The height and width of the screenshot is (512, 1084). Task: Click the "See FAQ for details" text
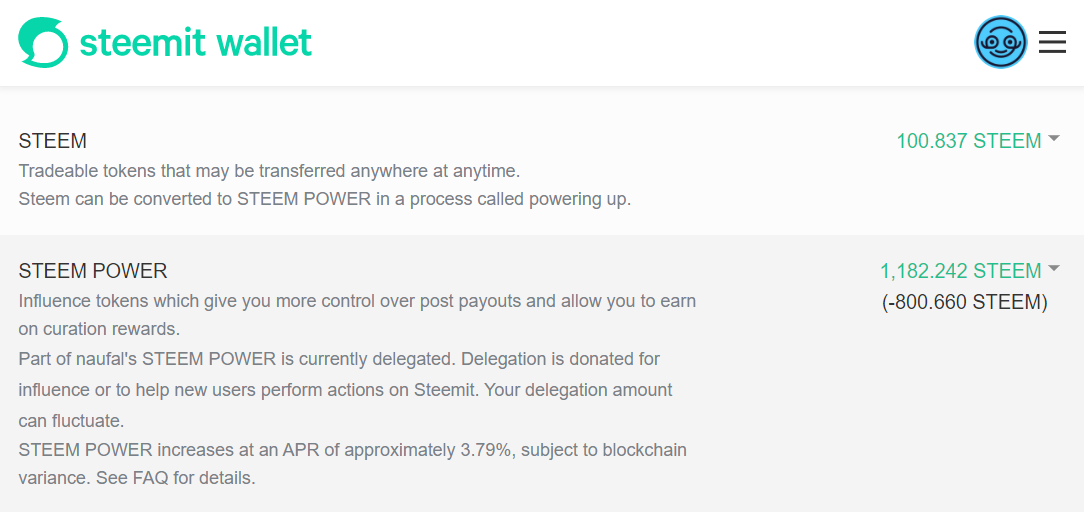point(176,477)
